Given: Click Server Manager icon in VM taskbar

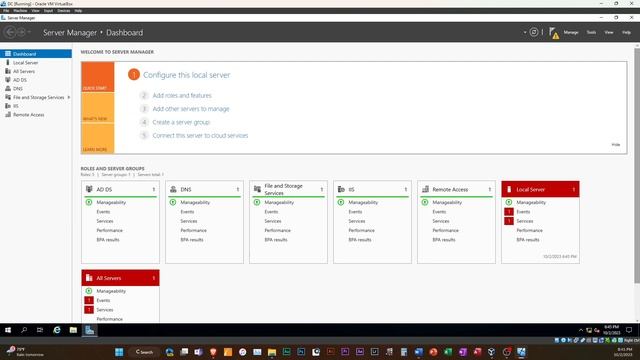Looking at the screenshot, I should [89, 330].
